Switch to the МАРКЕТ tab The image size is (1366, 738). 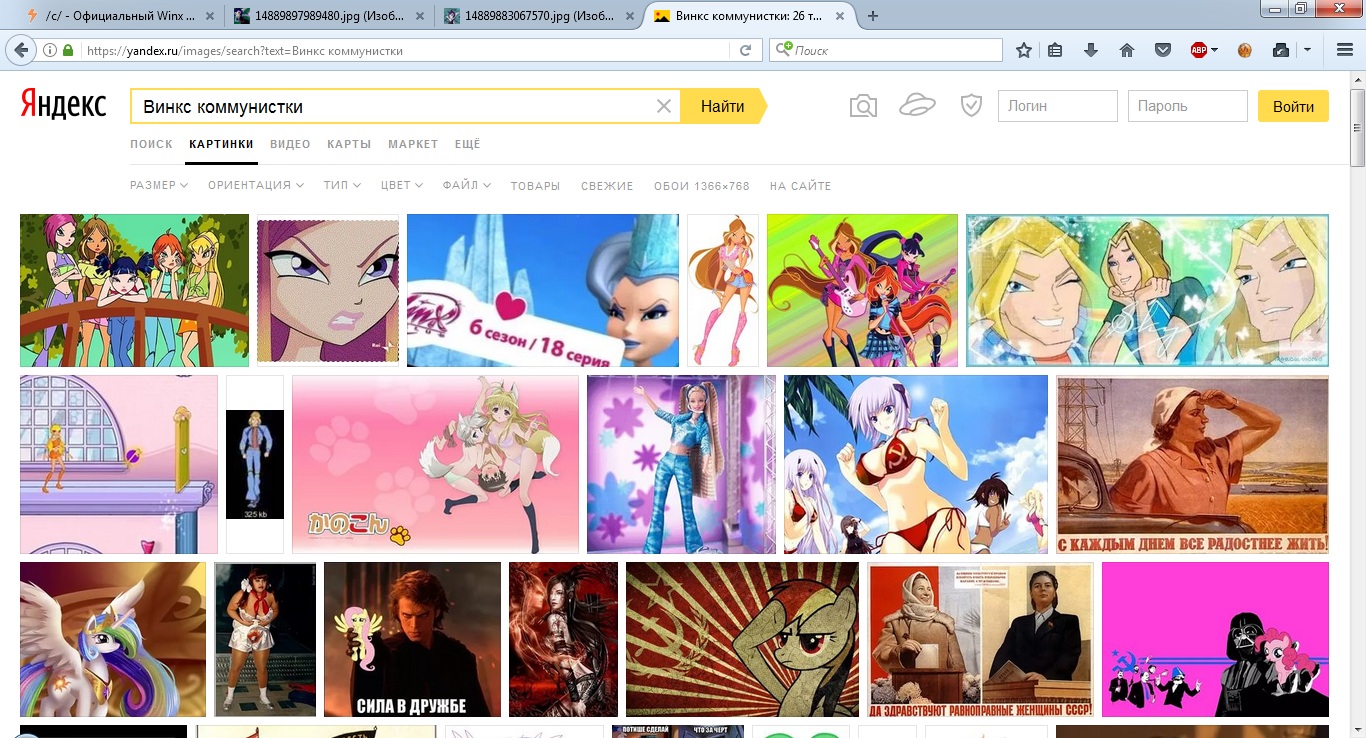click(413, 144)
